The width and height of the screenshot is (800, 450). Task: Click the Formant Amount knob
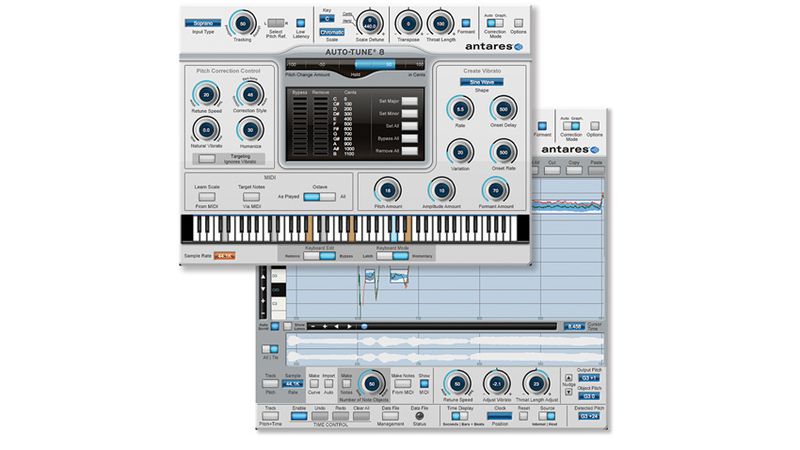[x=495, y=191]
